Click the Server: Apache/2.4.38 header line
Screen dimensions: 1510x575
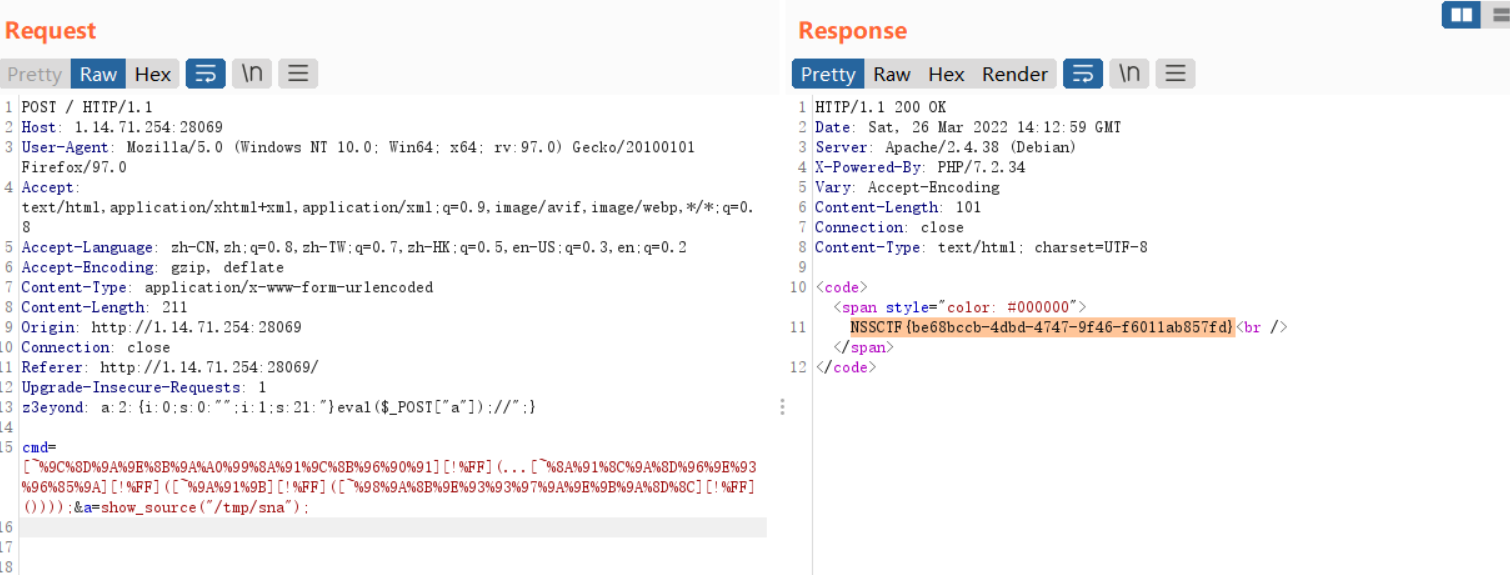pyautogui.click(x=945, y=147)
